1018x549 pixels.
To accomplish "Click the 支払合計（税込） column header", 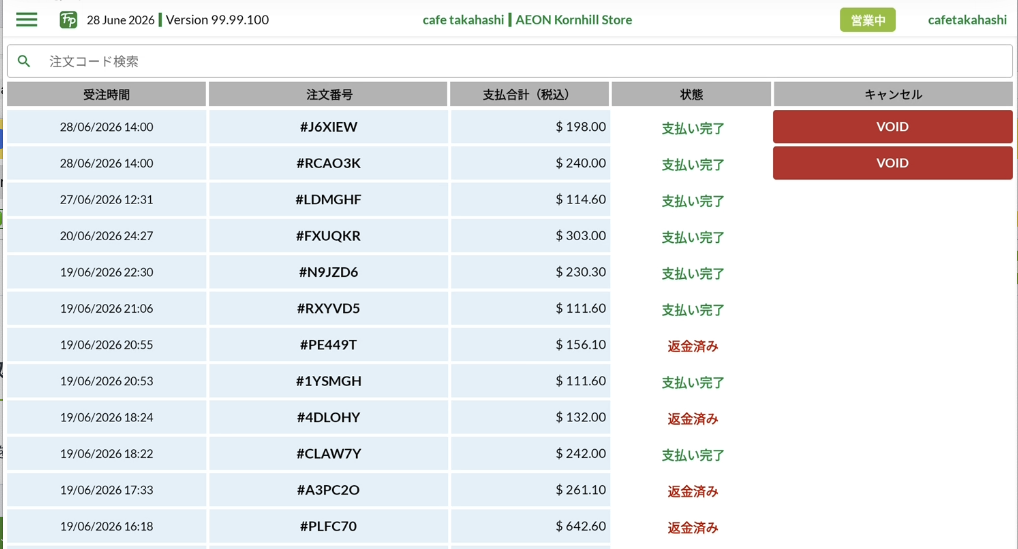I will [x=529, y=94].
